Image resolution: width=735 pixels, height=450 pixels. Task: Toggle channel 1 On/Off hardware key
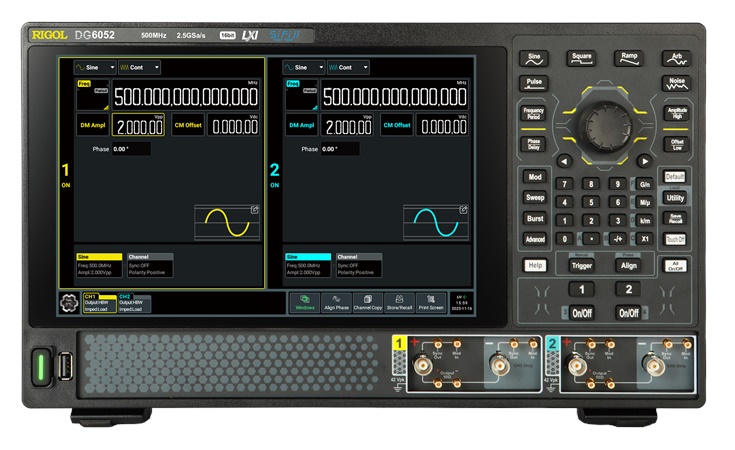coord(582,313)
